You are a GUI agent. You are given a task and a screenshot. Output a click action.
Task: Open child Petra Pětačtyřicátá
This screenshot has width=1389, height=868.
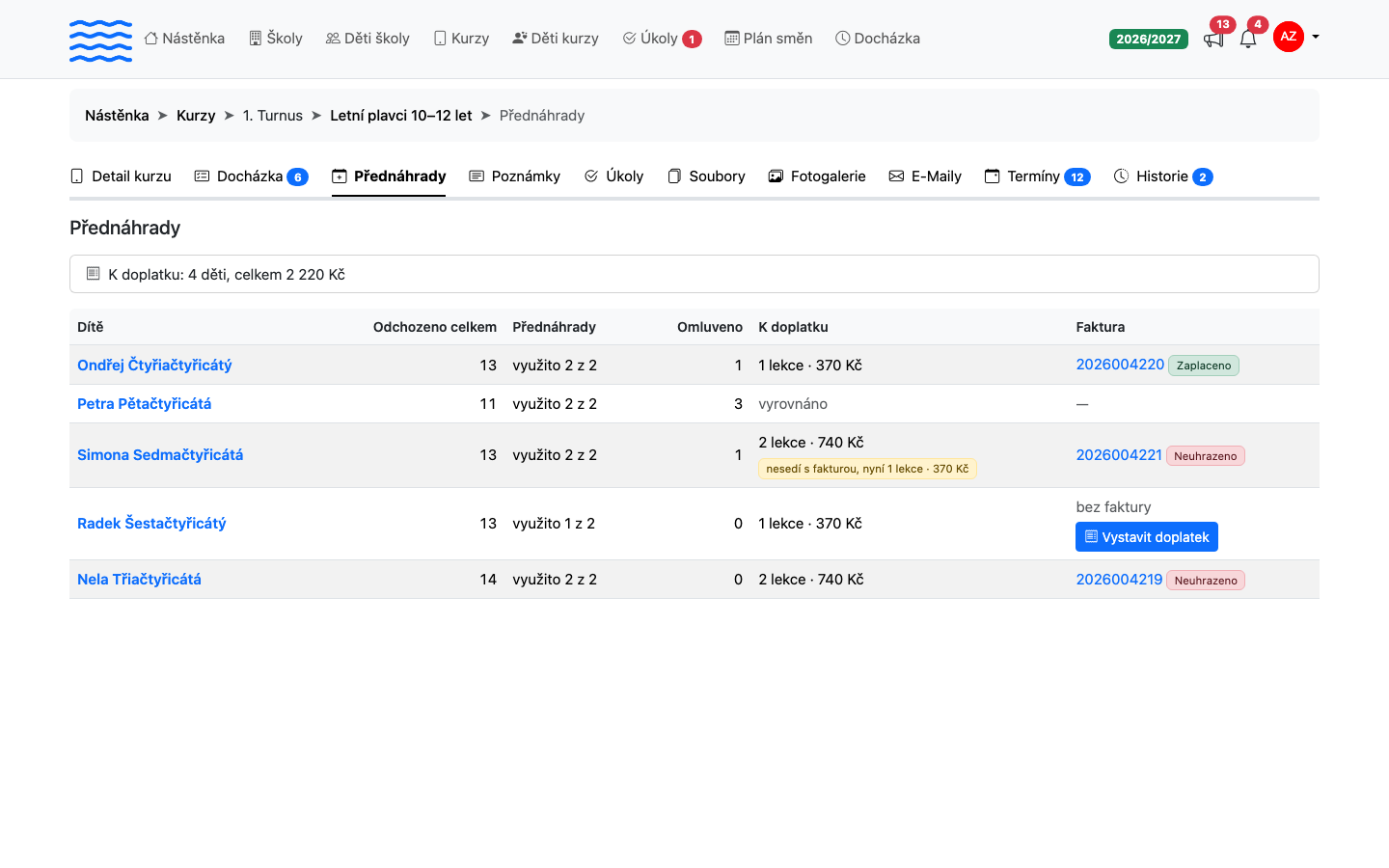[x=145, y=404]
